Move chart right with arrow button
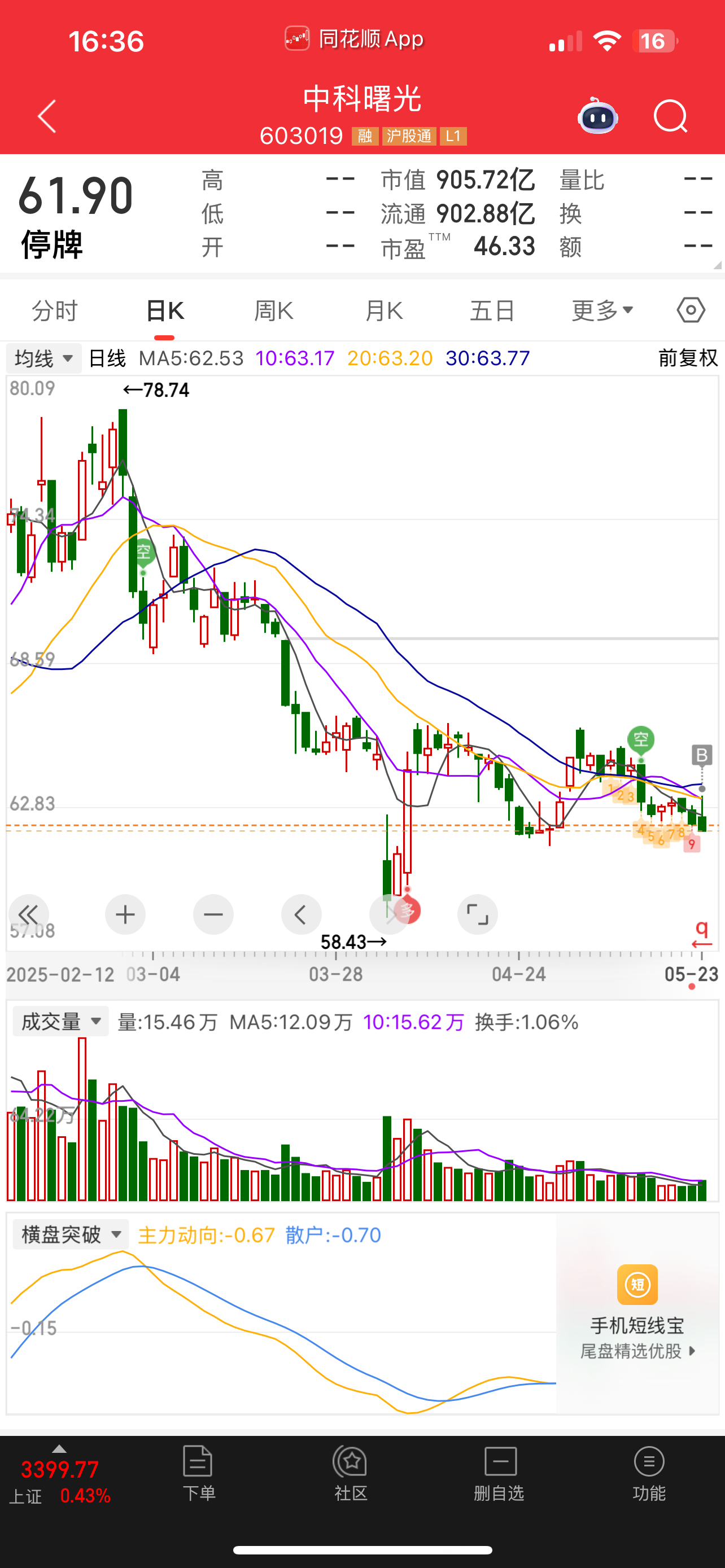The image size is (725, 1568). (390, 914)
